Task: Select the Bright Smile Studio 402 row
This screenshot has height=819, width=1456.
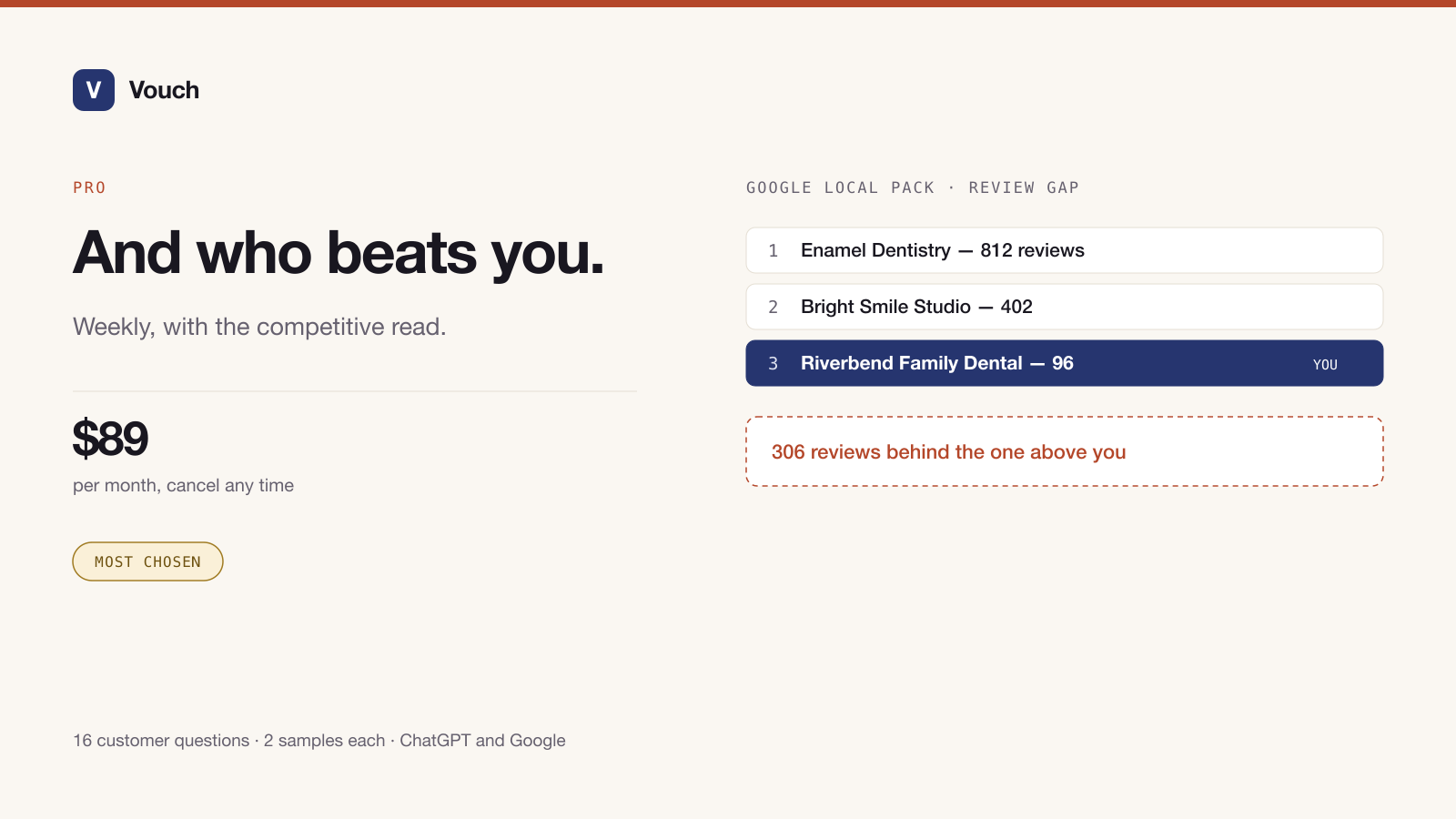Action: tap(1065, 307)
